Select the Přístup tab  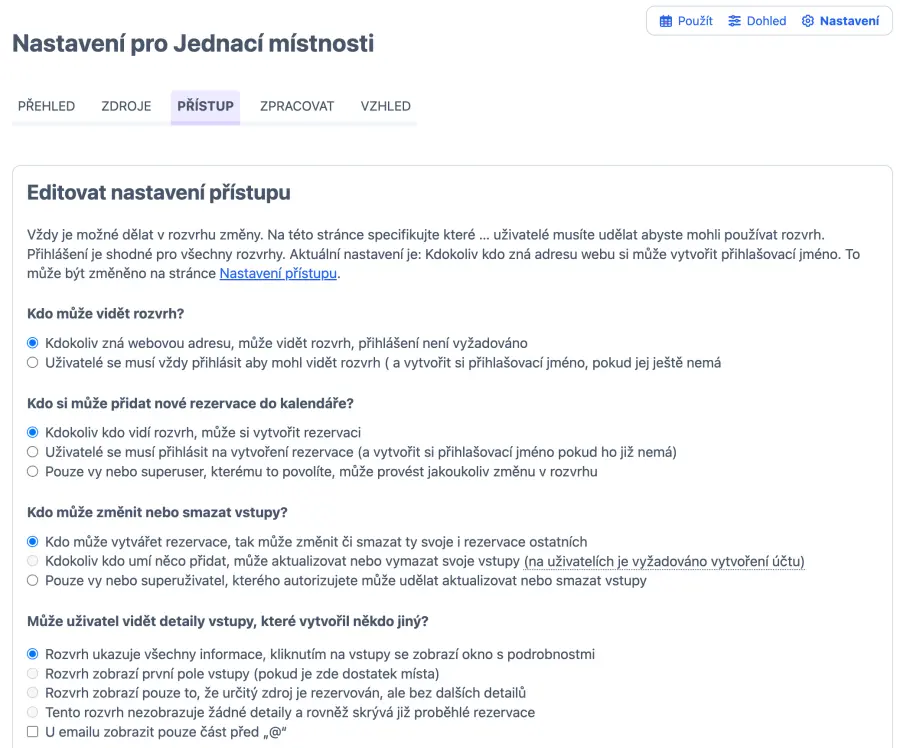(205, 106)
